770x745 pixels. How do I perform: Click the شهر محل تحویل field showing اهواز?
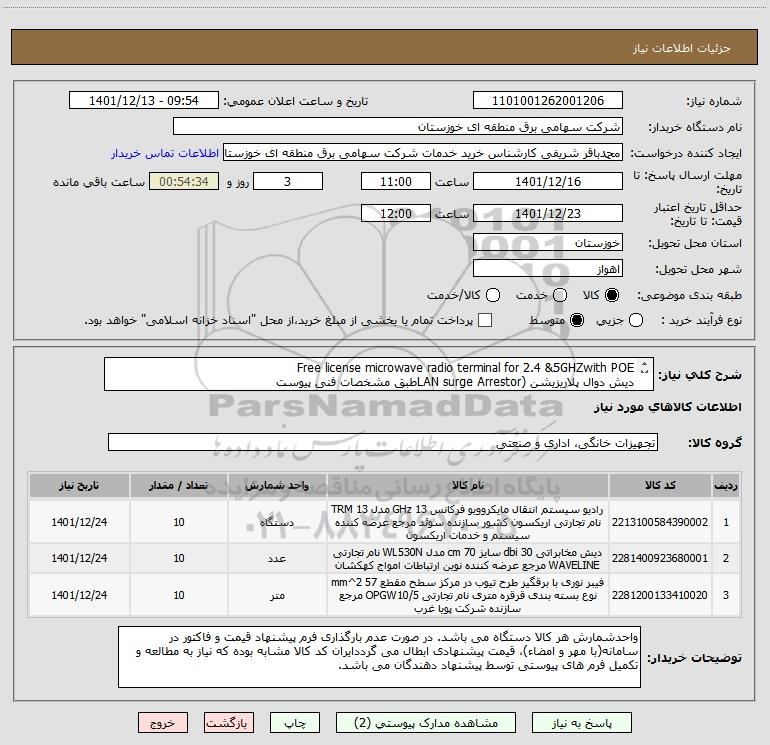(x=547, y=269)
